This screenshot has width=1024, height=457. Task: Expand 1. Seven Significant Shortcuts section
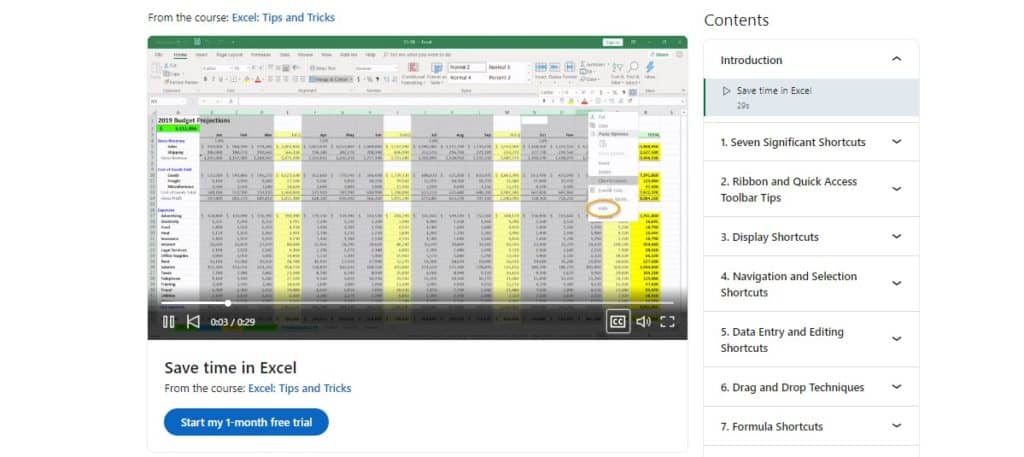(x=897, y=142)
